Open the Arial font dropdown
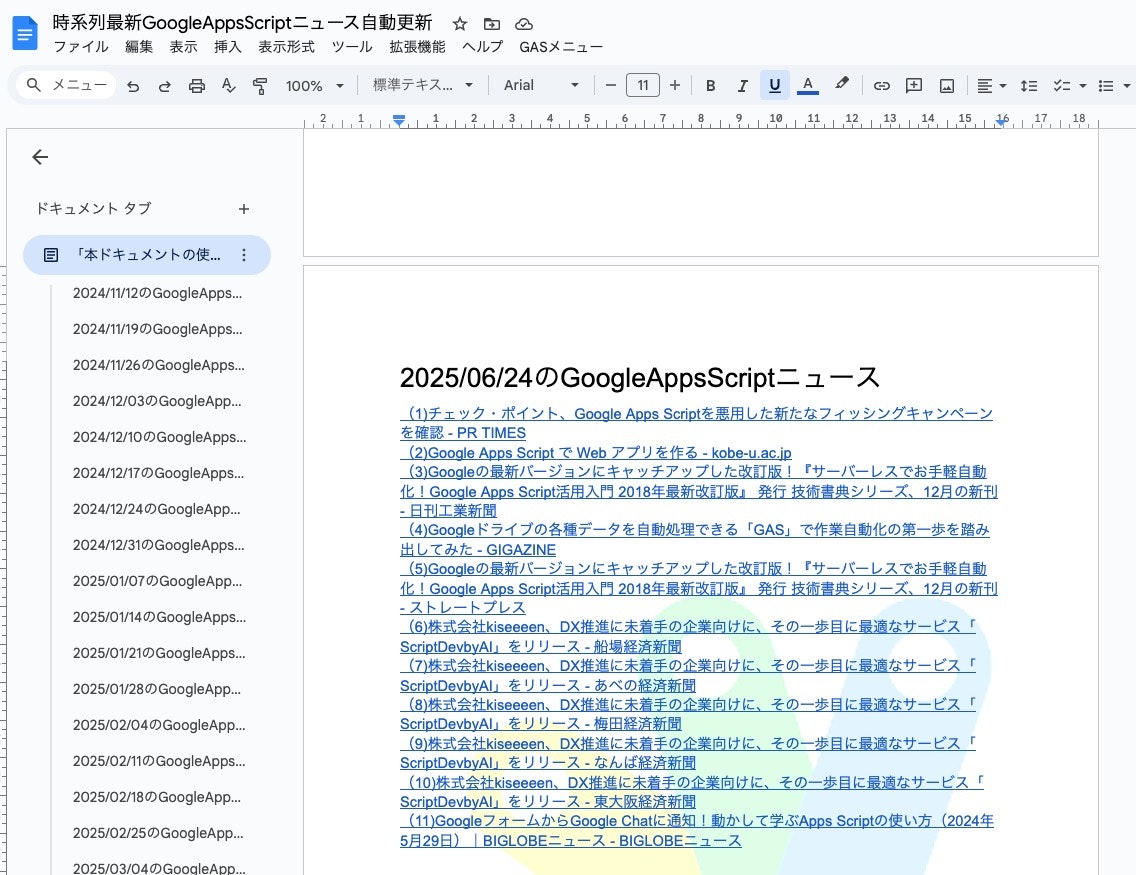Screen dimensions: 1136x875 click(x=541, y=85)
